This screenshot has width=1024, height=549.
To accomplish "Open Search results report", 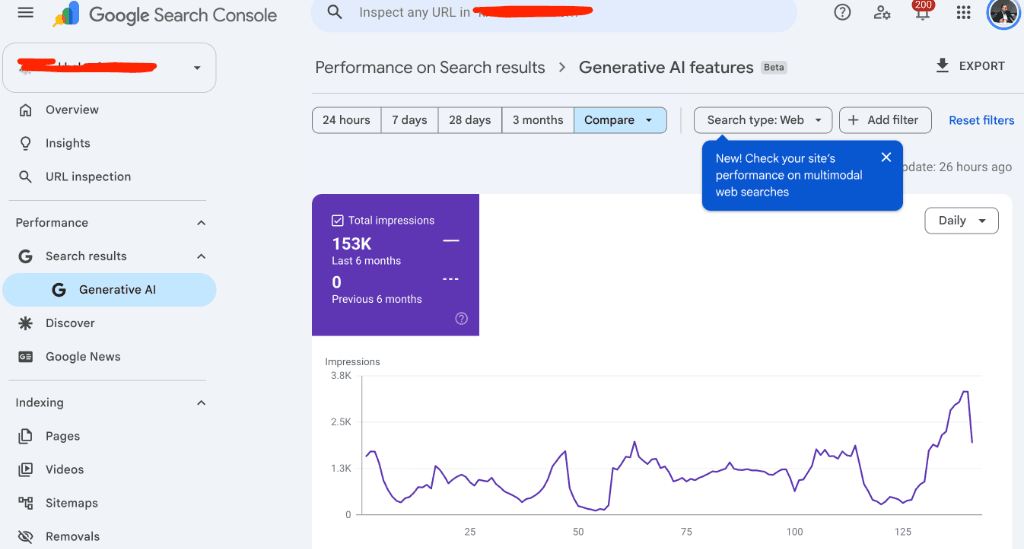I will pyautogui.click(x=86, y=256).
